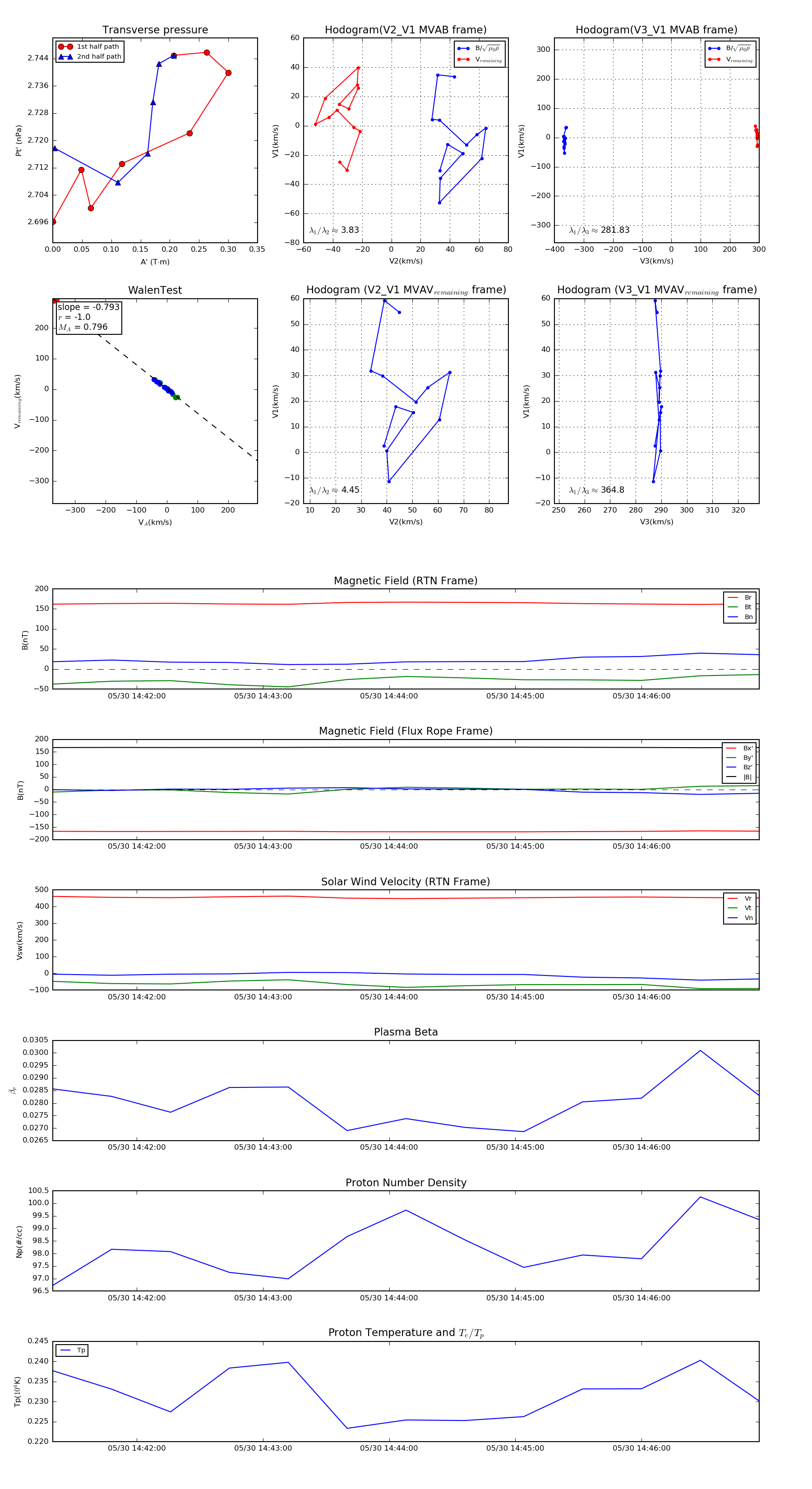The image size is (812, 1489).
Task: Select the "Magnetic Field (Flux Rope Frame)" title
Action: coord(406,731)
